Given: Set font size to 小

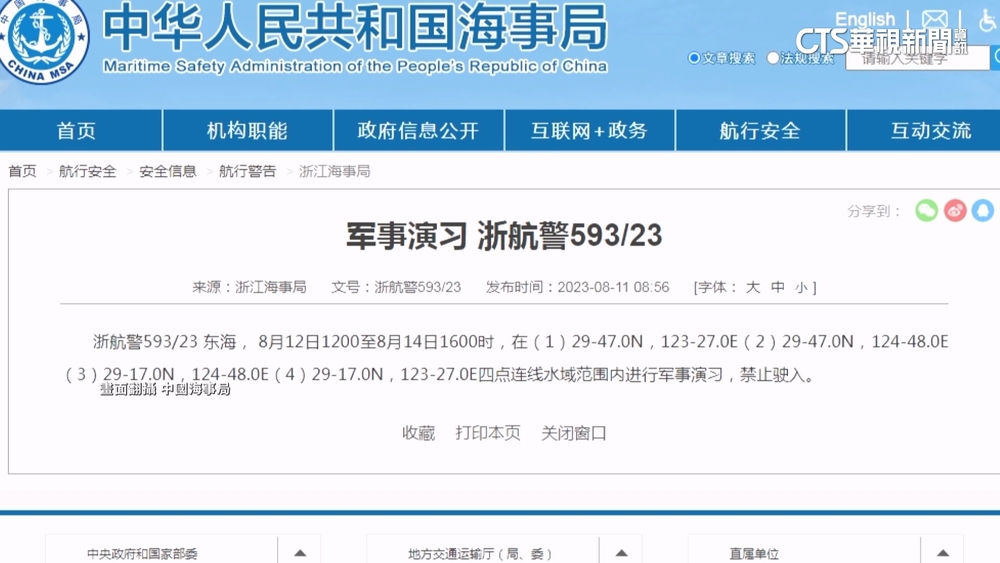Looking at the screenshot, I should tap(801, 288).
